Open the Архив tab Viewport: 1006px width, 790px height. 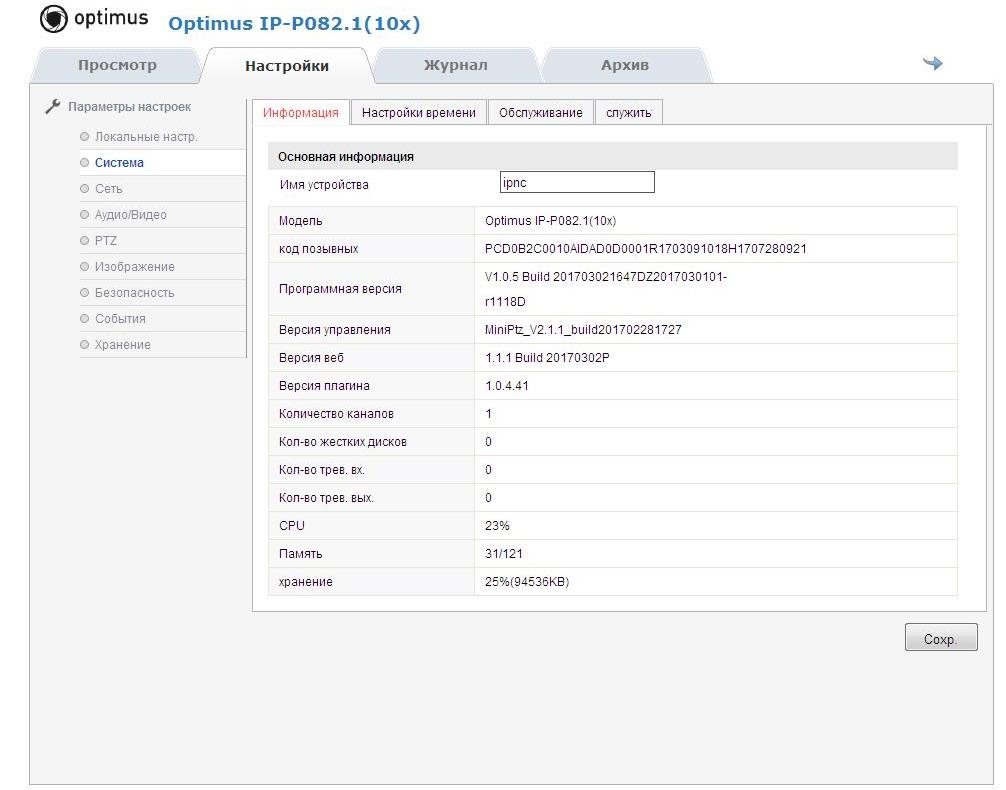click(x=624, y=66)
